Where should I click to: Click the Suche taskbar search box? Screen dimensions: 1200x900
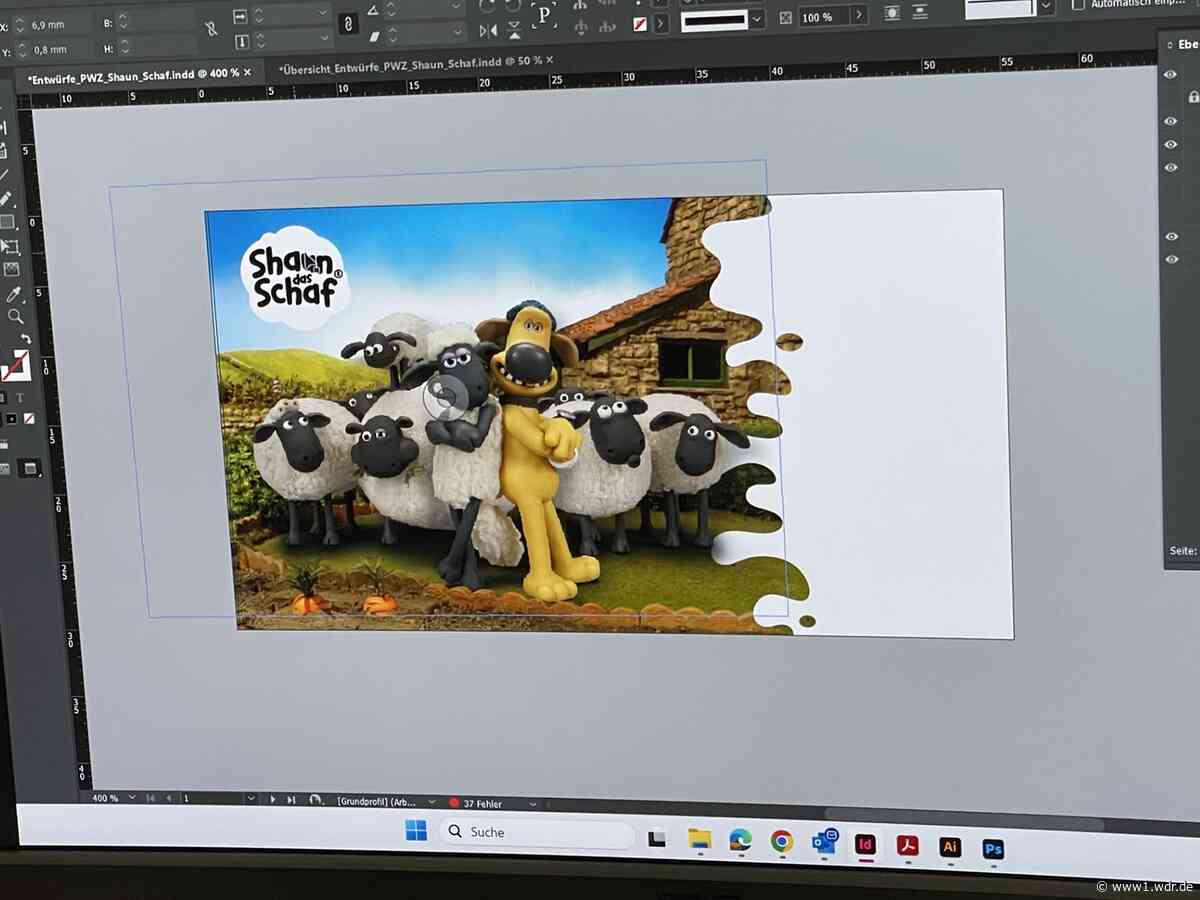click(x=538, y=833)
